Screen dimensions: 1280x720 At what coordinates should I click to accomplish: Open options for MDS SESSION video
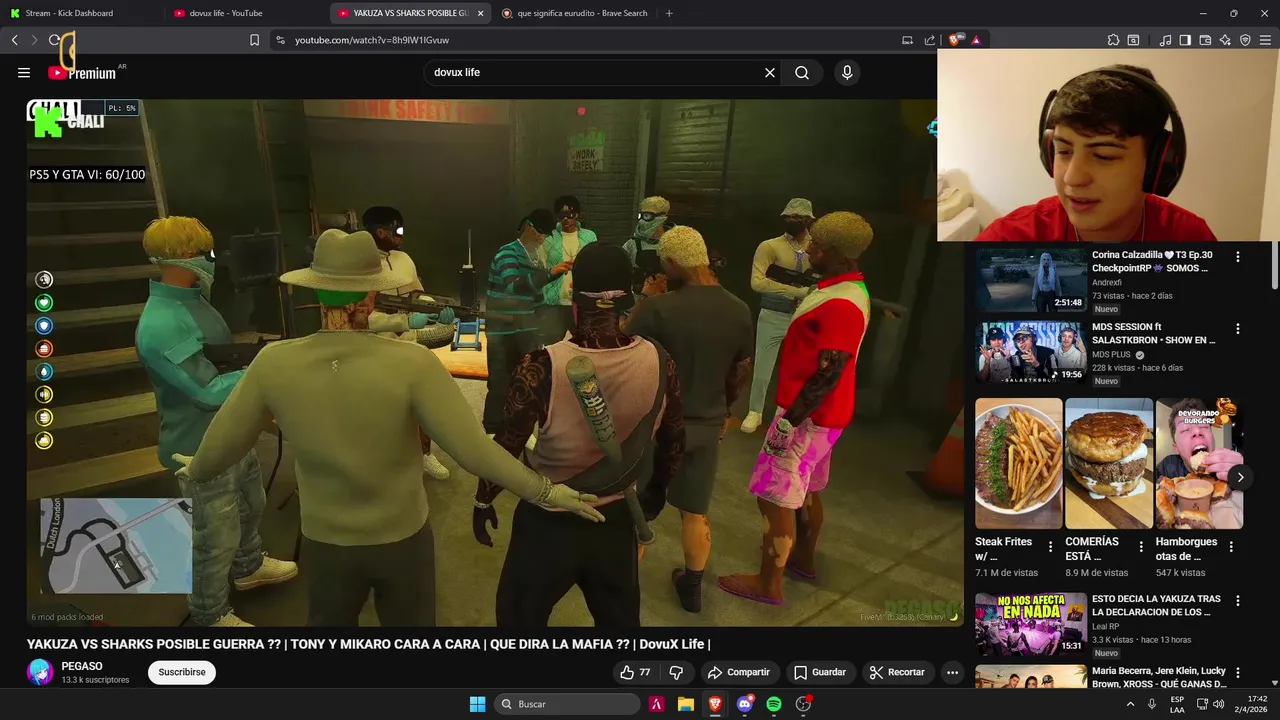(x=1237, y=329)
